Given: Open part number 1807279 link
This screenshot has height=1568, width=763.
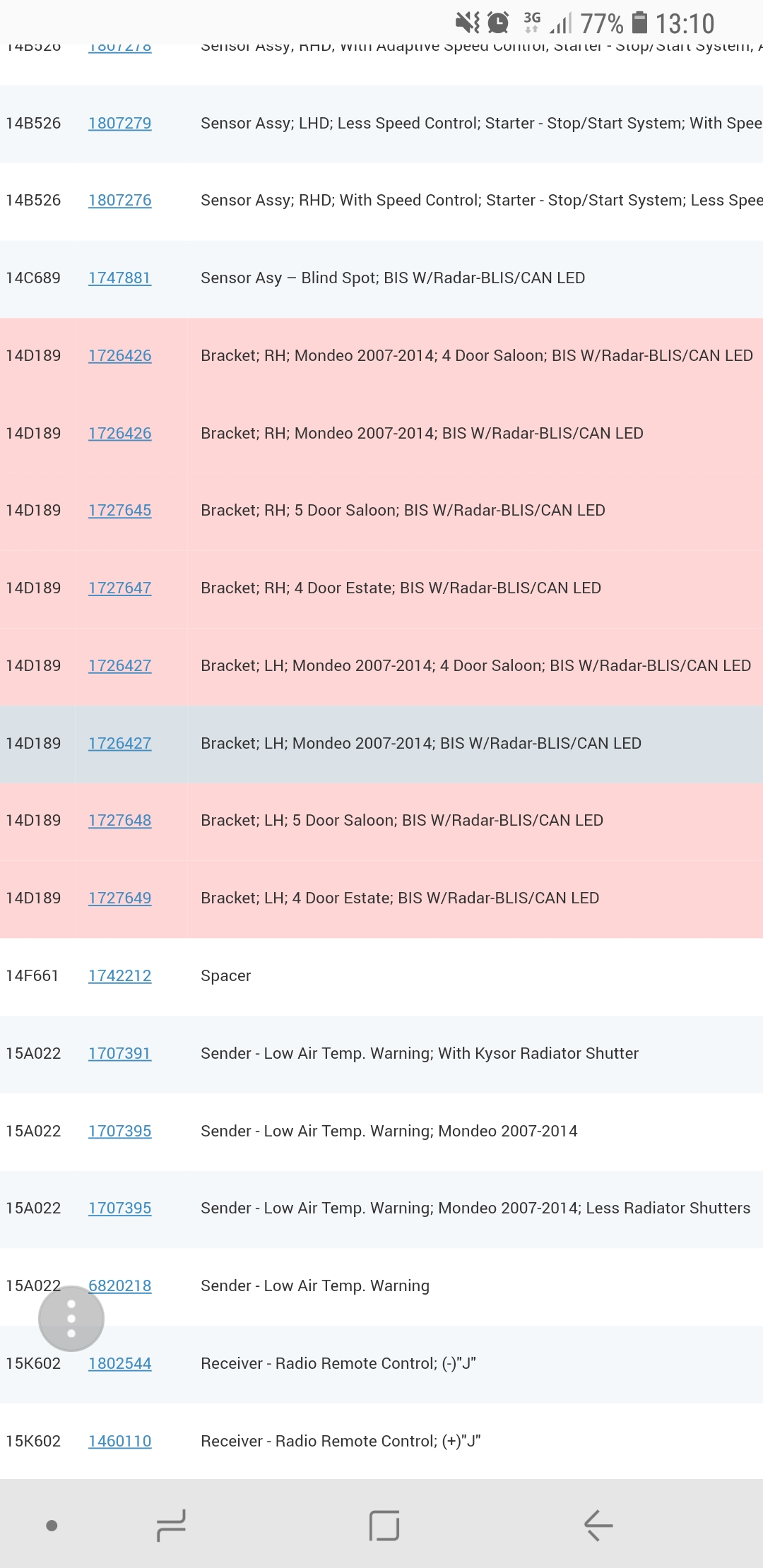Looking at the screenshot, I should tap(119, 124).
